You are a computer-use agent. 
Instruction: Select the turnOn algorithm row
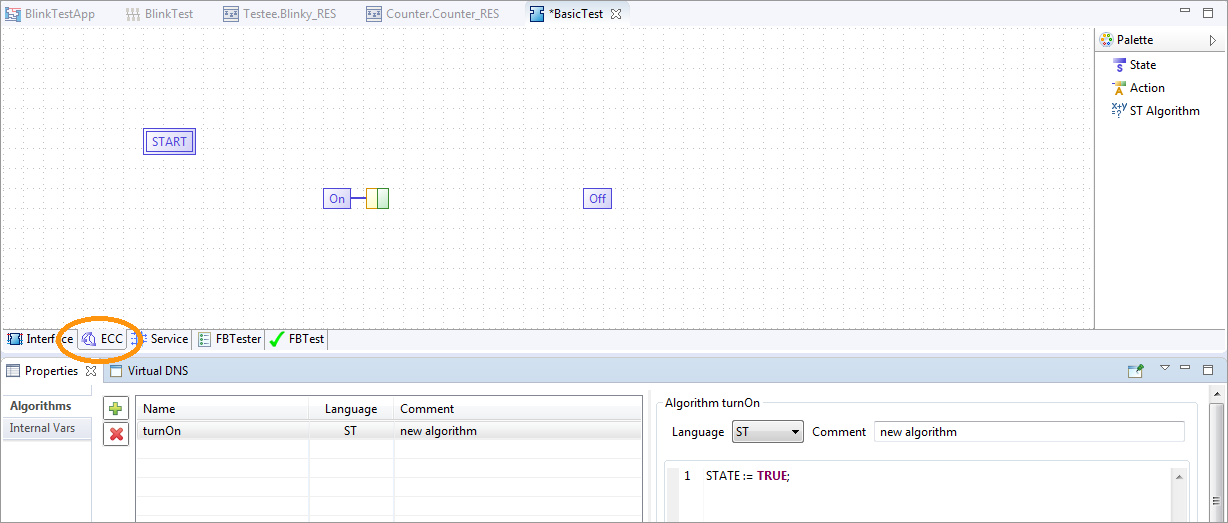click(220, 431)
